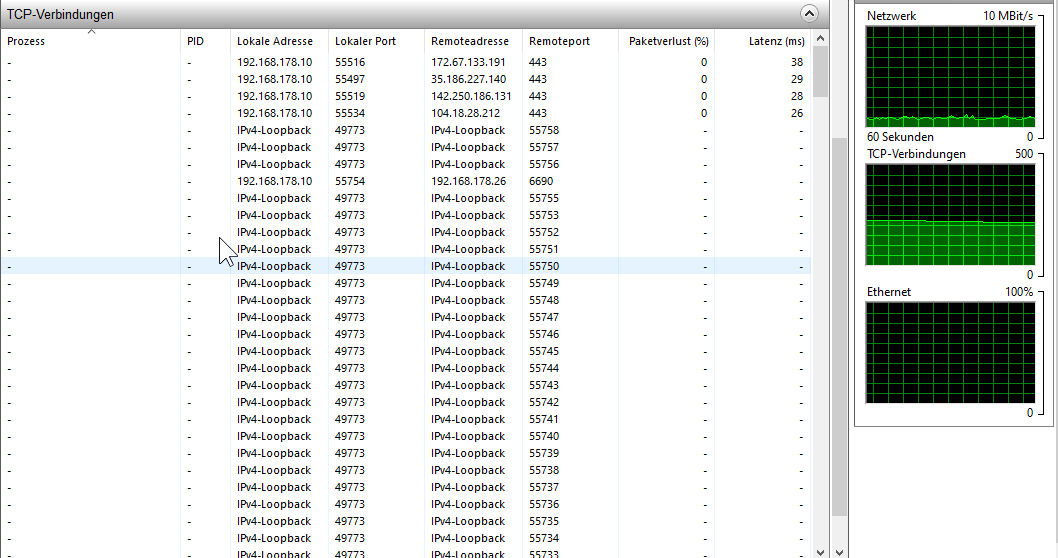Sort by Prozess column header
This screenshot has width=1058, height=558.
(x=90, y=41)
